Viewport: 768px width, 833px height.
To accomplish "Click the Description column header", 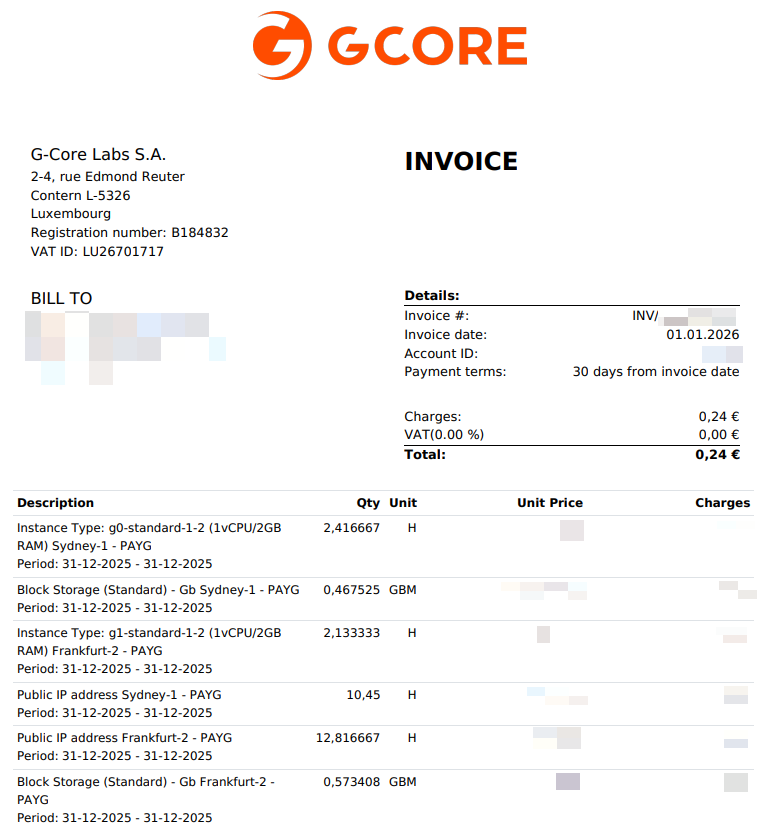I will 55,503.
